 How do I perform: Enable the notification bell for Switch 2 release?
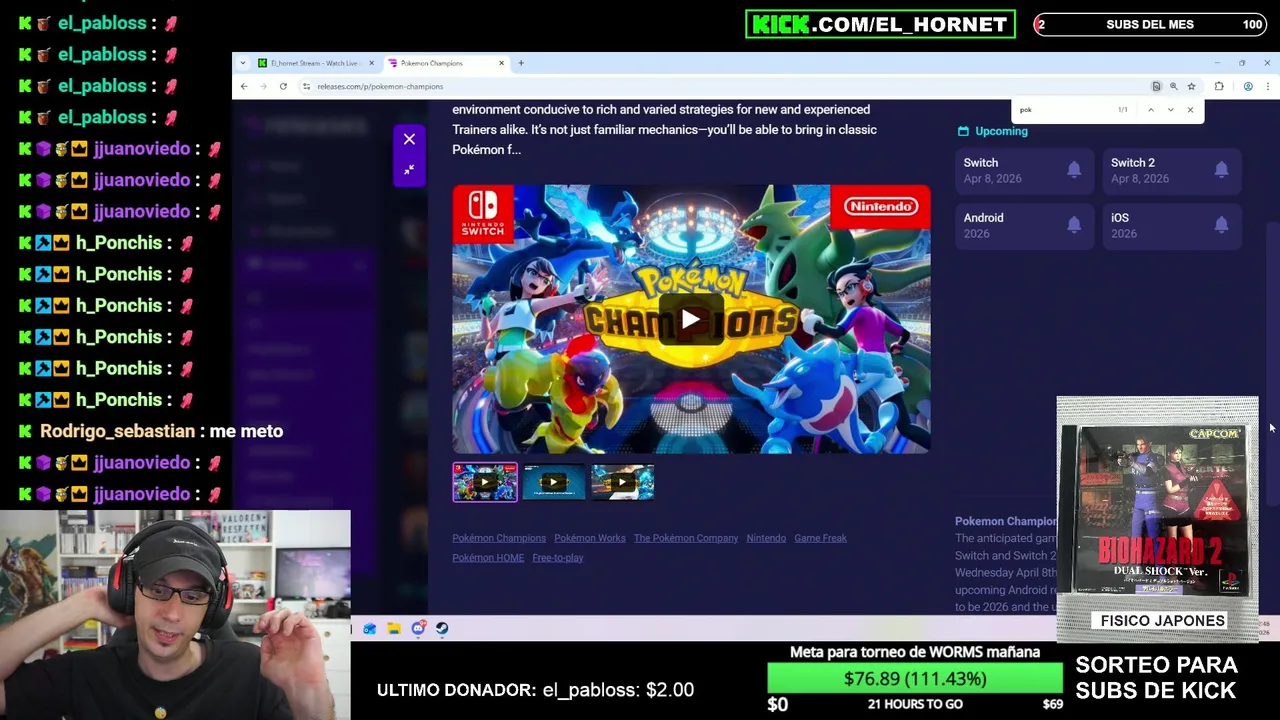pyautogui.click(x=1221, y=171)
